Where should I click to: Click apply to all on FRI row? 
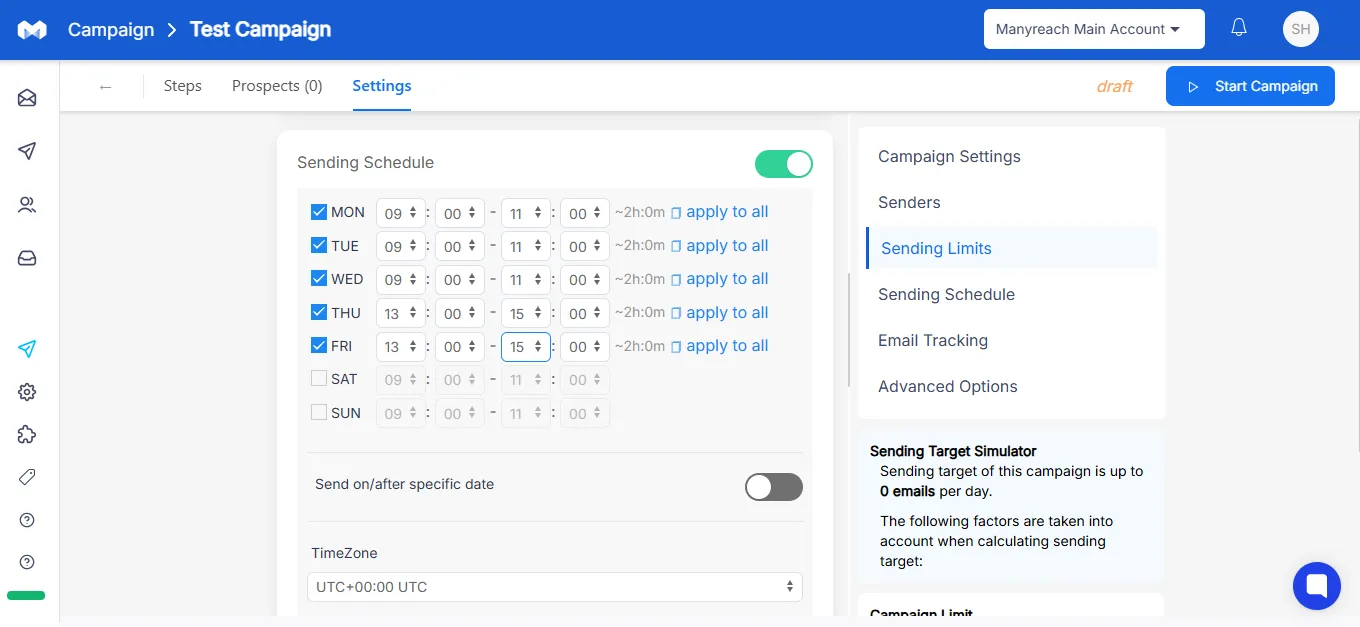click(727, 346)
